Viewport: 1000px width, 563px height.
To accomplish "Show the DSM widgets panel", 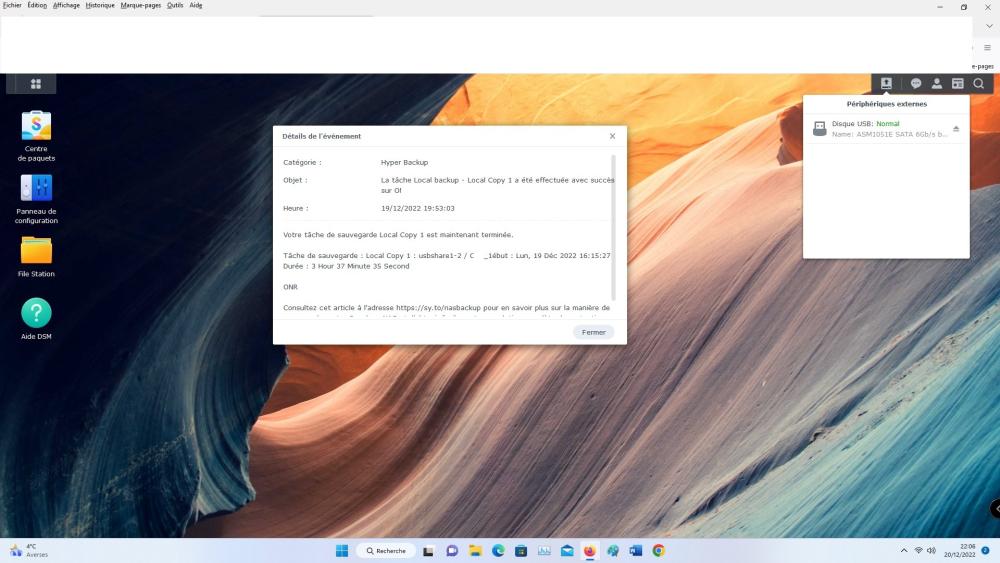I will pyautogui.click(x=957, y=84).
